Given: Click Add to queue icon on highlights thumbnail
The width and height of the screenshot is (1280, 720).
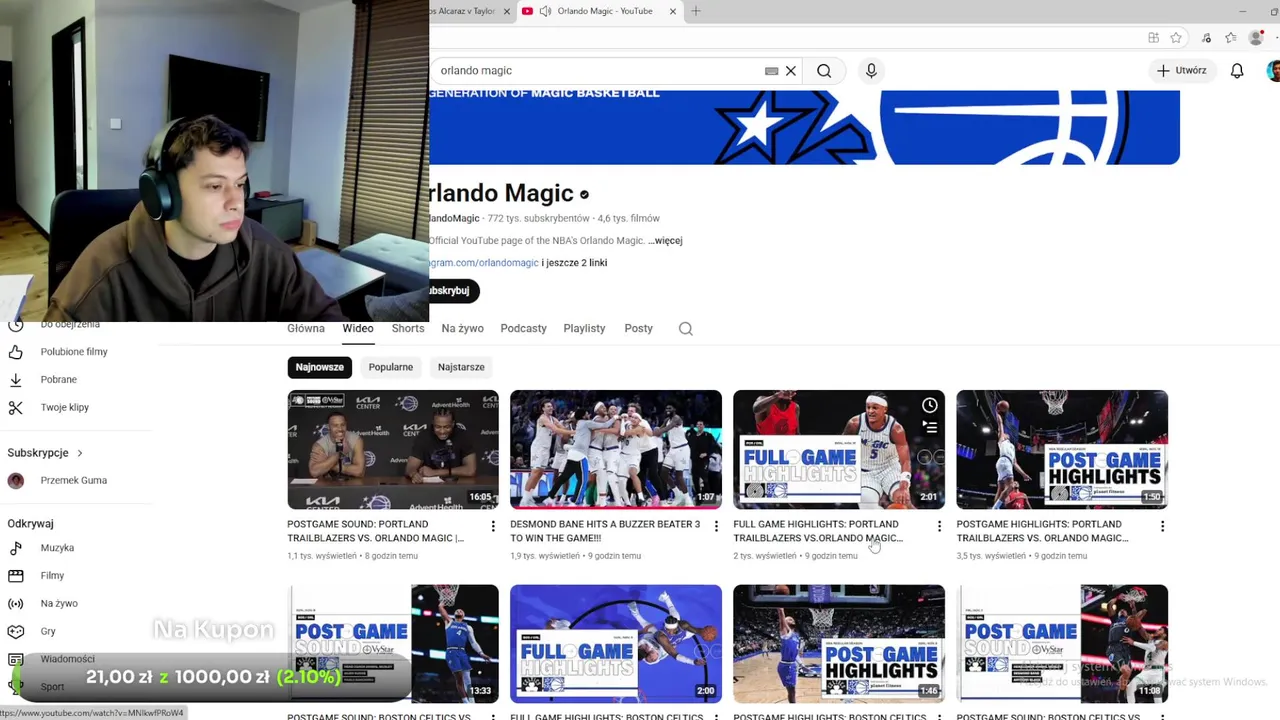Looking at the screenshot, I should (929, 428).
